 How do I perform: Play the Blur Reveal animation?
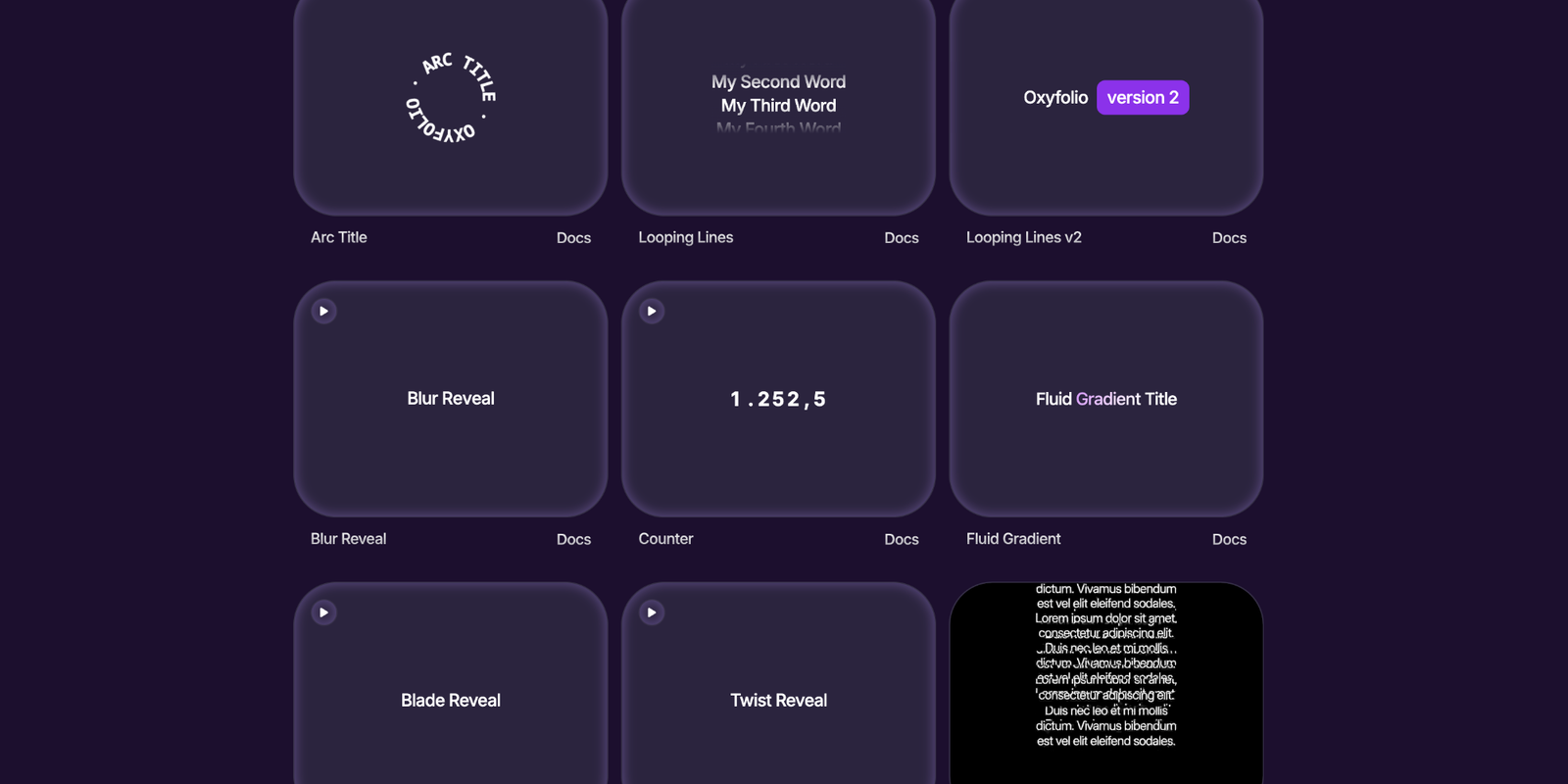click(x=323, y=312)
